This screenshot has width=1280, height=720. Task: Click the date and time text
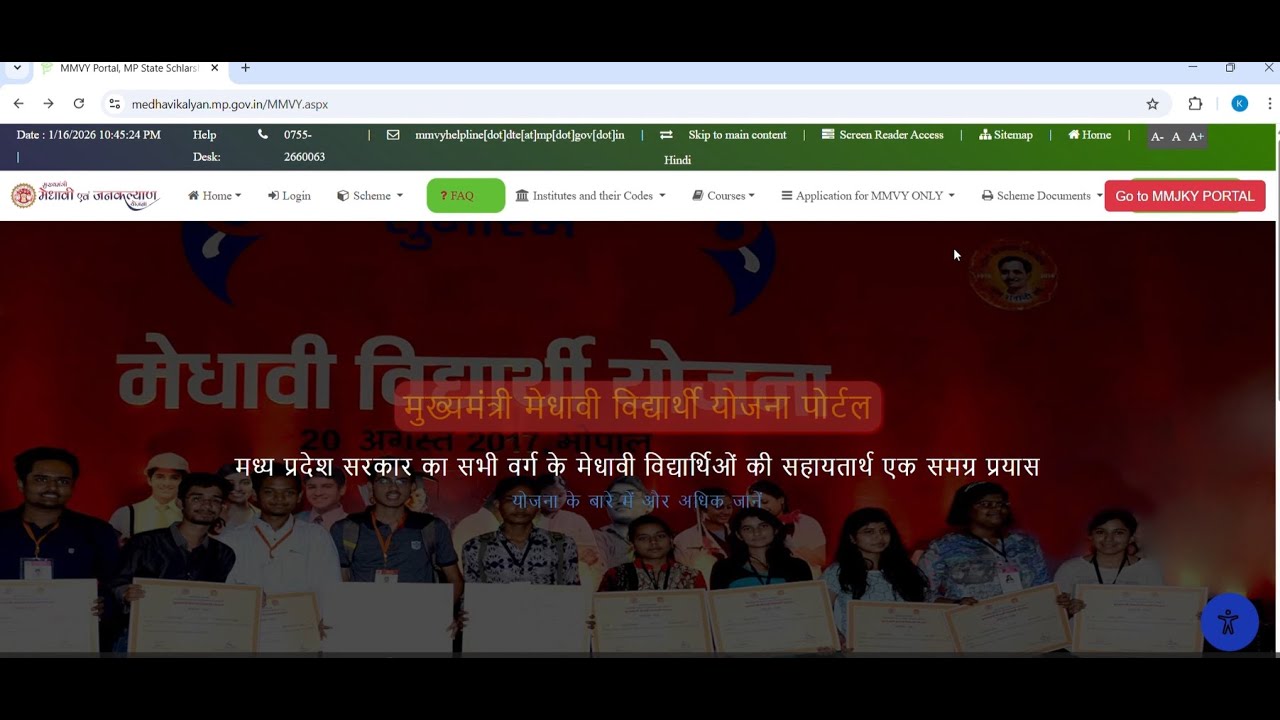(88, 135)
